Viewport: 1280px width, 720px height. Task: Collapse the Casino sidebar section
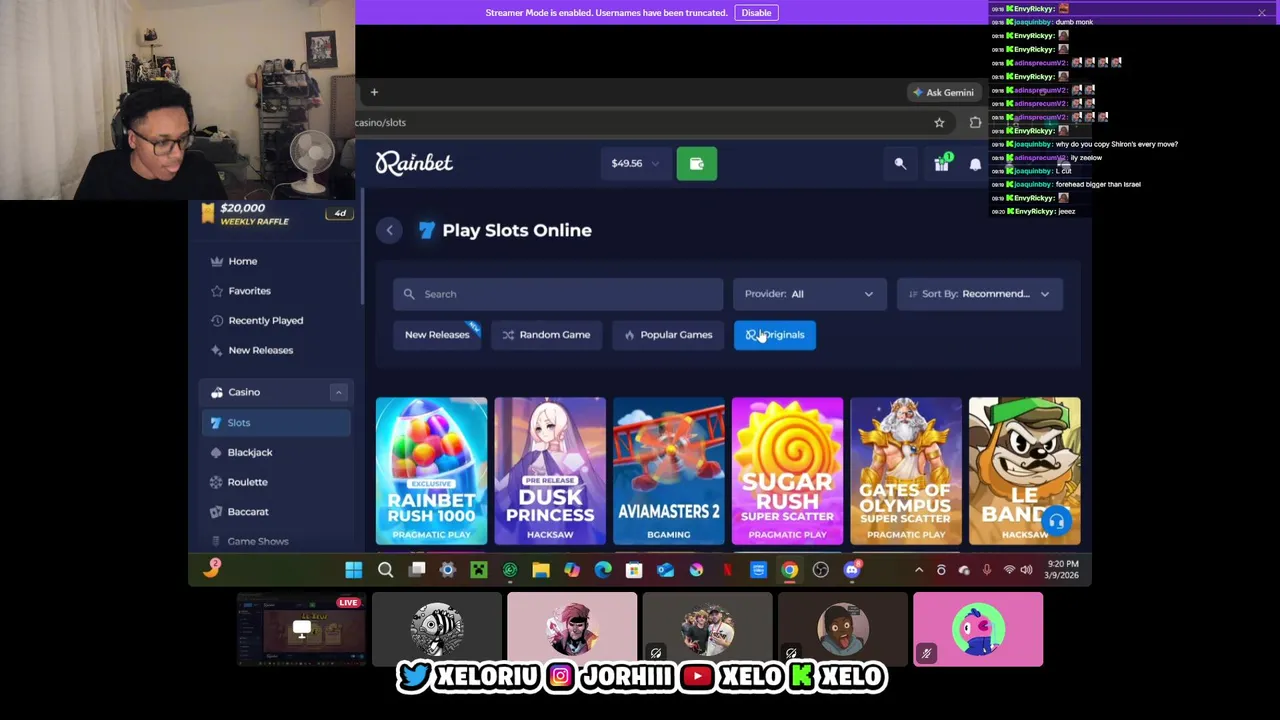[338, 392]
